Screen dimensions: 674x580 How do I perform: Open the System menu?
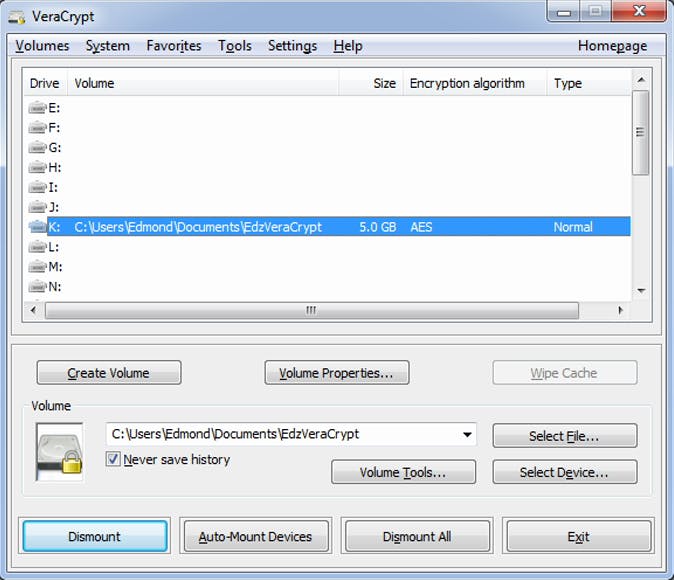107,46
